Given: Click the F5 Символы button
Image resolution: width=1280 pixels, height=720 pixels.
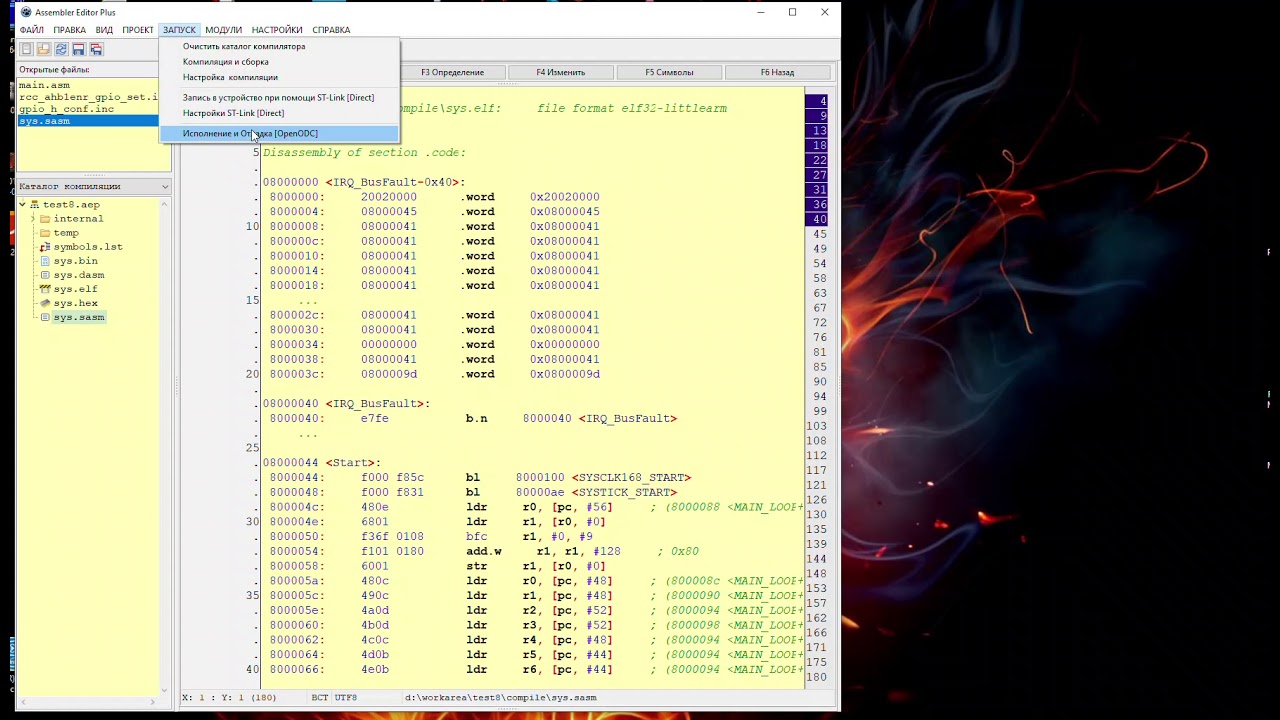Looking at the screenshot, I should (x=669, y=72).
